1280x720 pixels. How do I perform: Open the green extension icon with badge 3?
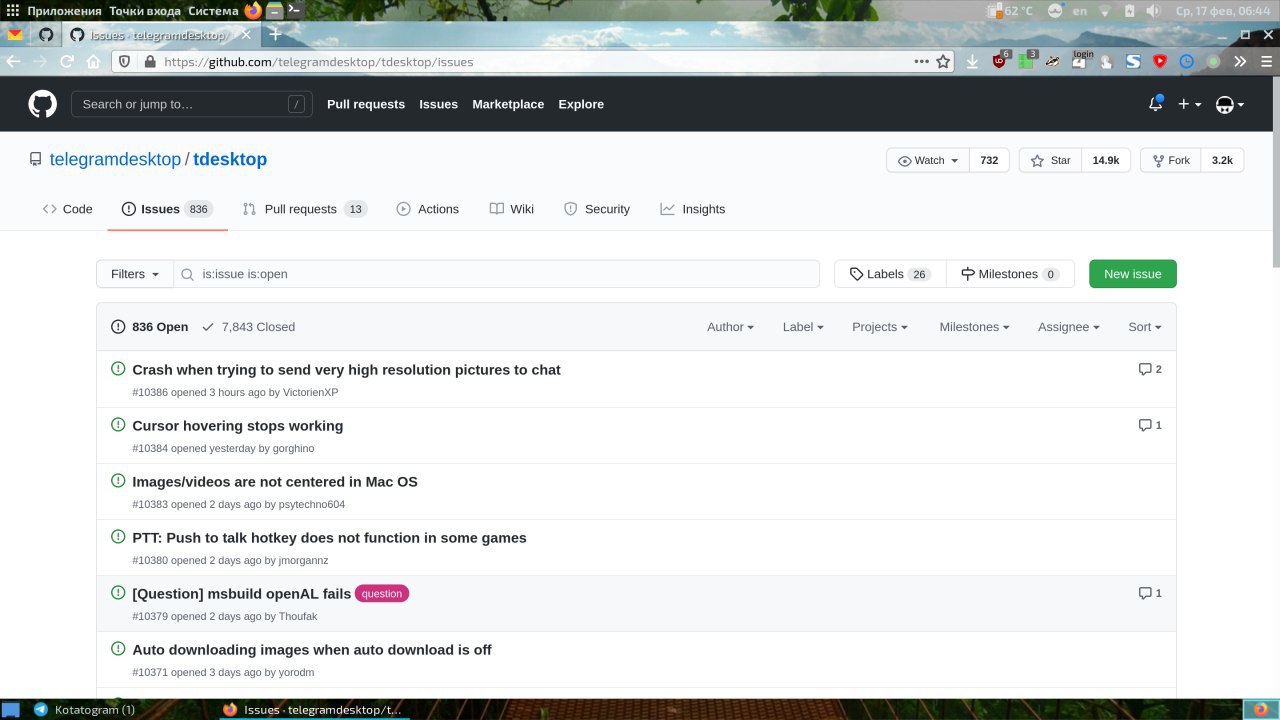point(1026,61)
